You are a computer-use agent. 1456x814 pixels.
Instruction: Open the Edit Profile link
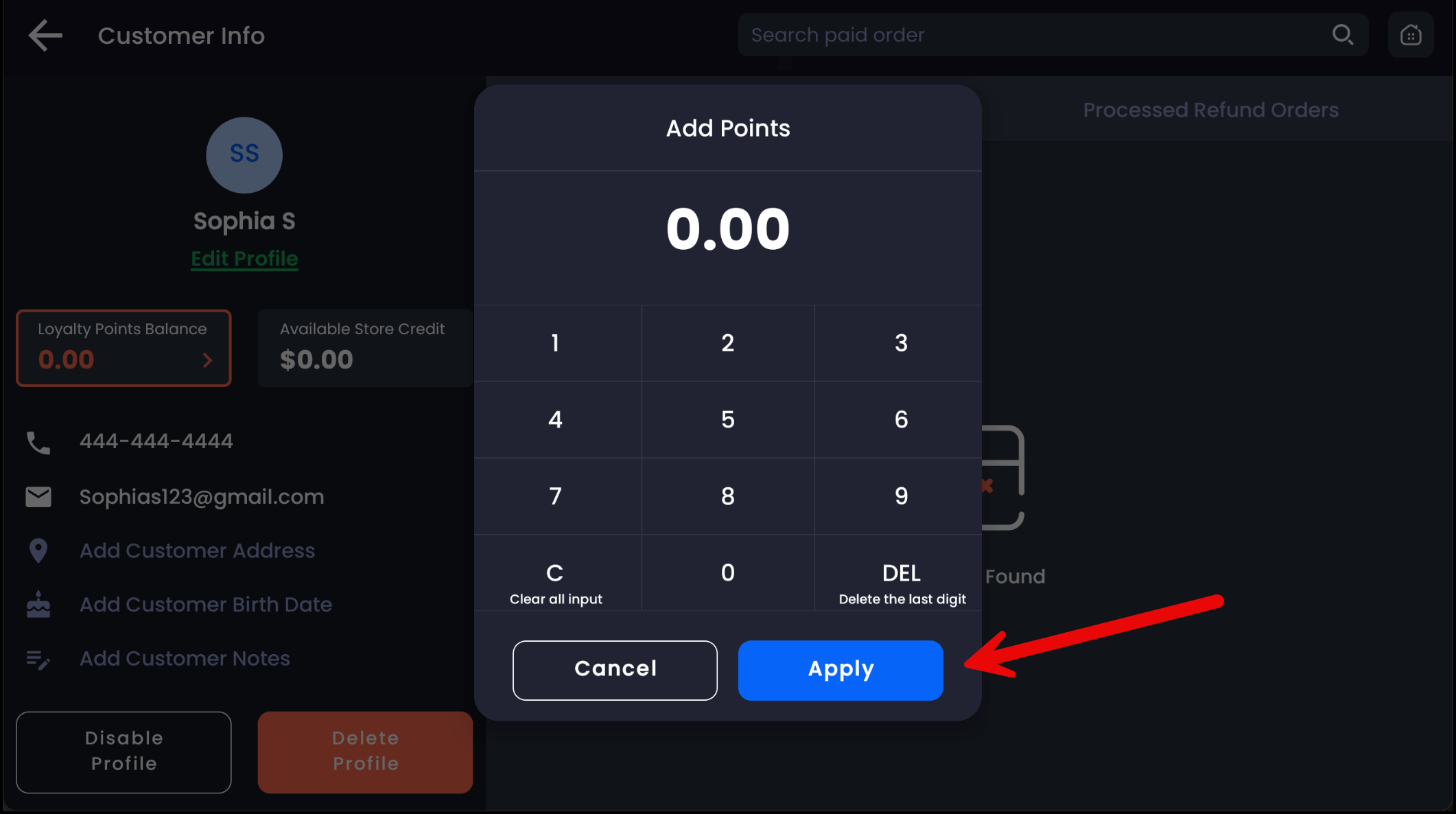pos(244,259)
